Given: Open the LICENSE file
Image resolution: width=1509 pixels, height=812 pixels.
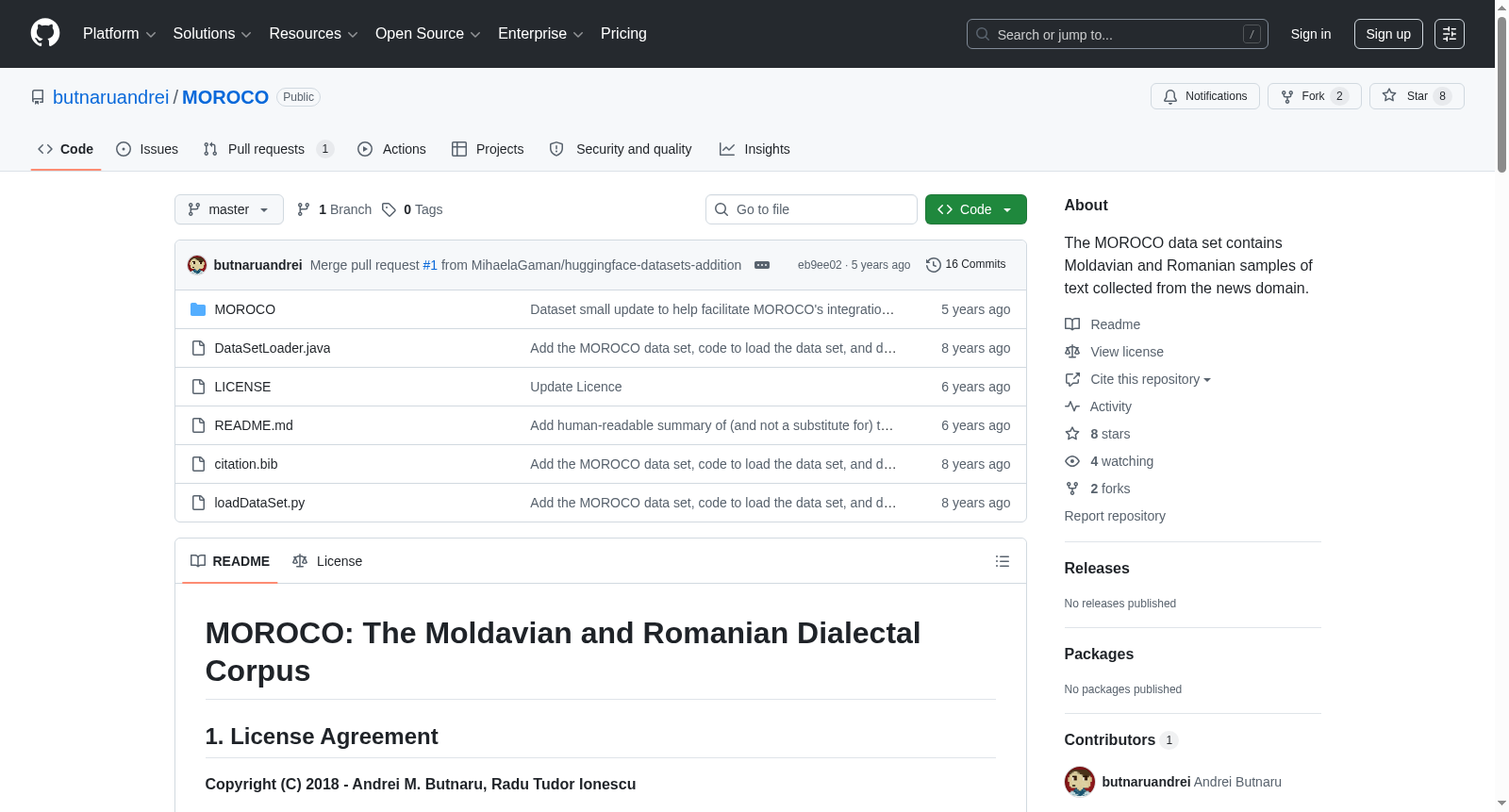Looking at the screenshot, I should [242, 387].
